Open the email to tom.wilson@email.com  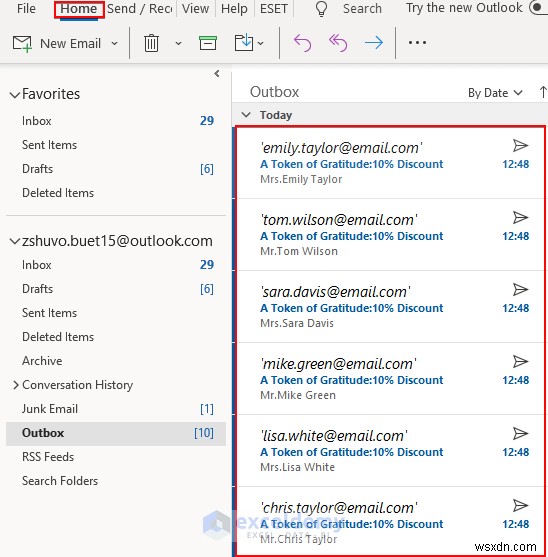390,235
